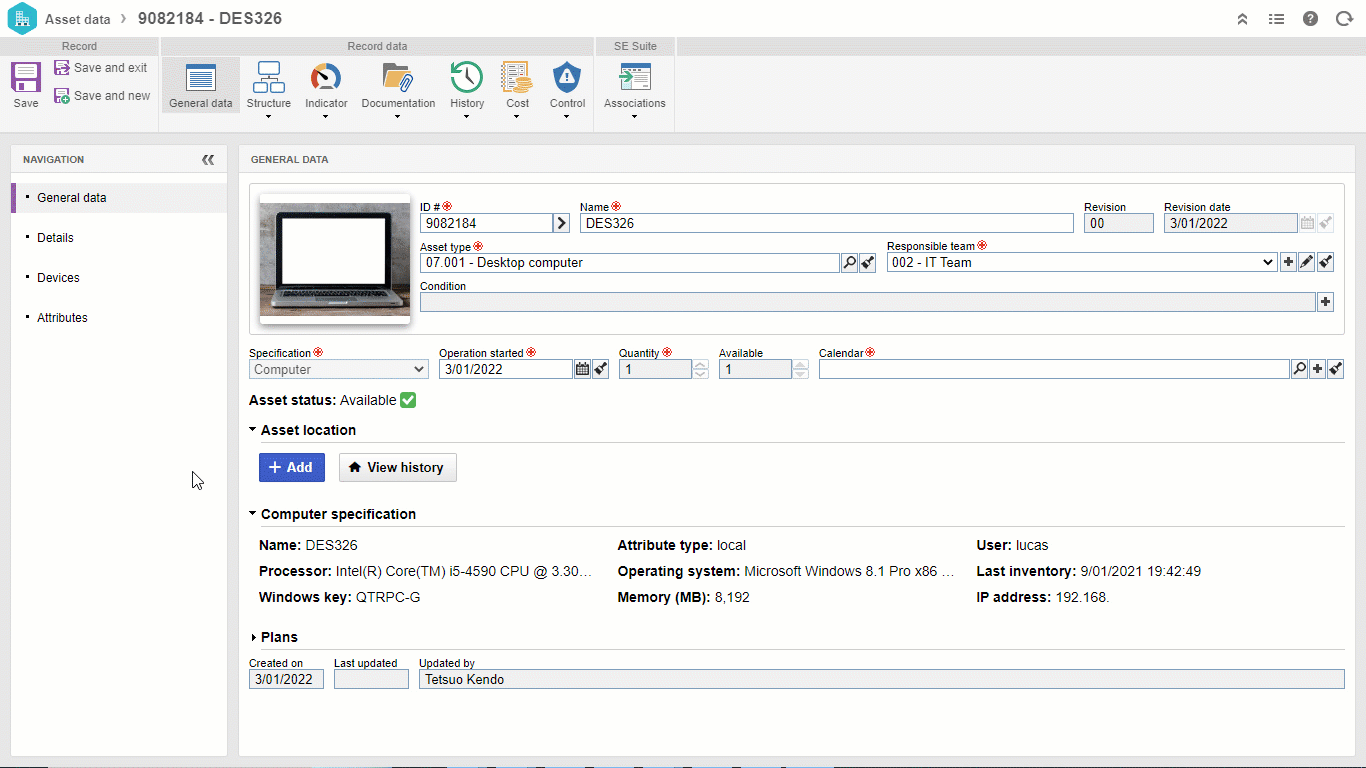Image resolution: width=1366 pixels, height=768 pixels.
Task: Click the green Available status checkmark
Action: pyautogui.click(x=408, y=400)
